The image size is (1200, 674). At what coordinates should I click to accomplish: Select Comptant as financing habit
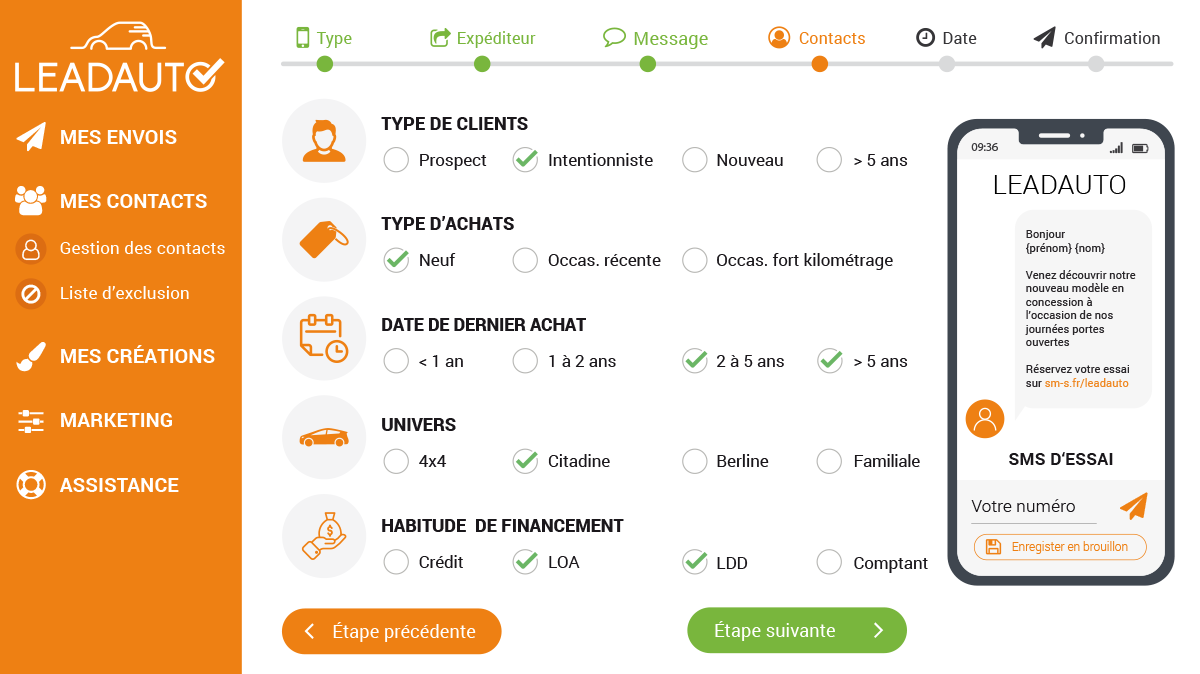tap(829, 562)
